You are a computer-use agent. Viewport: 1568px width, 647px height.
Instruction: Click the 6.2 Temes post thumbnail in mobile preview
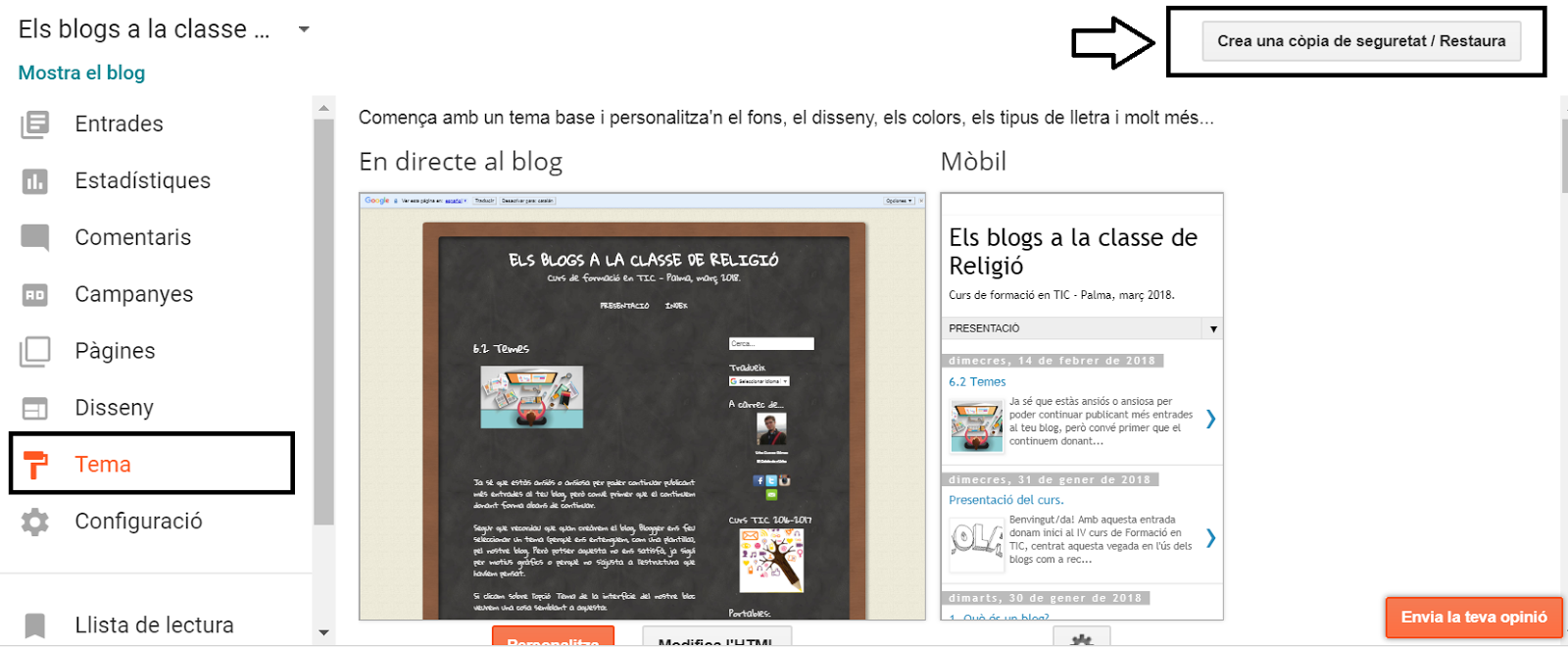click(976, 425)
